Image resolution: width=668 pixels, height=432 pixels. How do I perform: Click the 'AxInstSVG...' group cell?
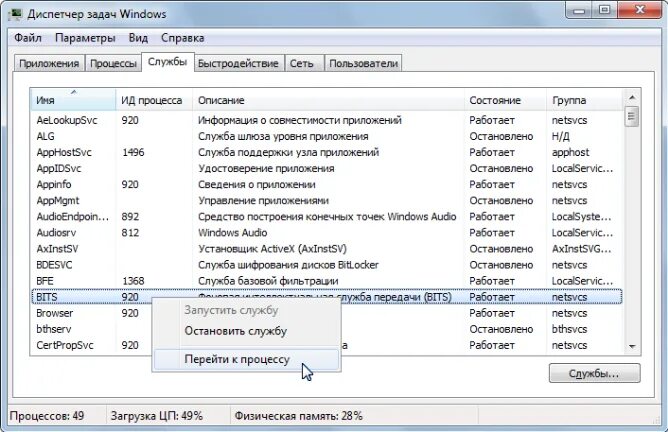(x=582, y=249)
